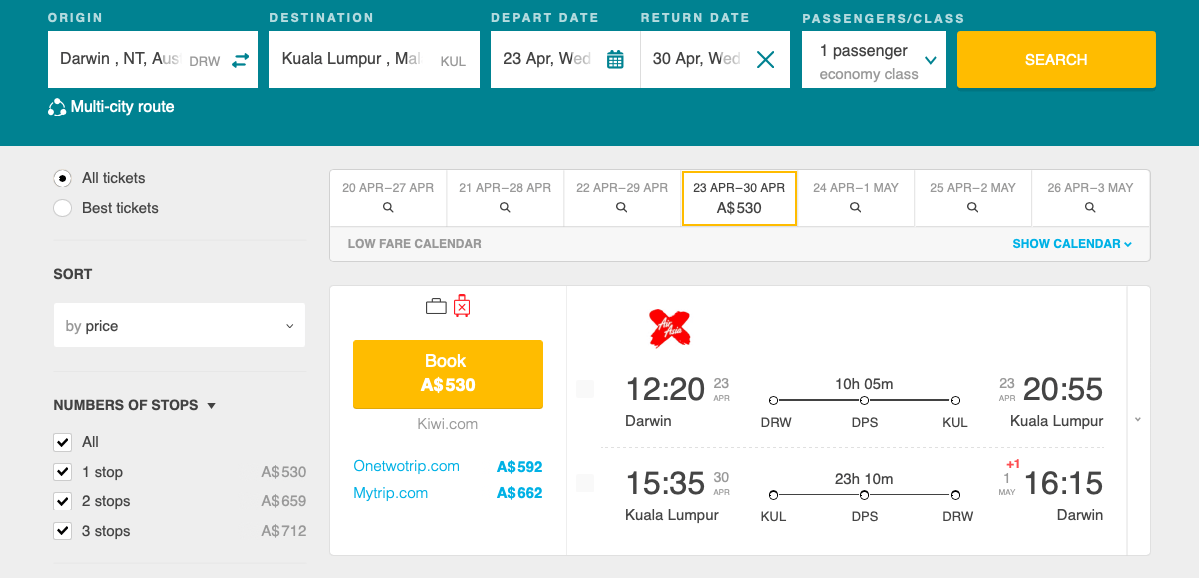
Task: Select the 20 APR–27 APR date tab
Action: 388,198
